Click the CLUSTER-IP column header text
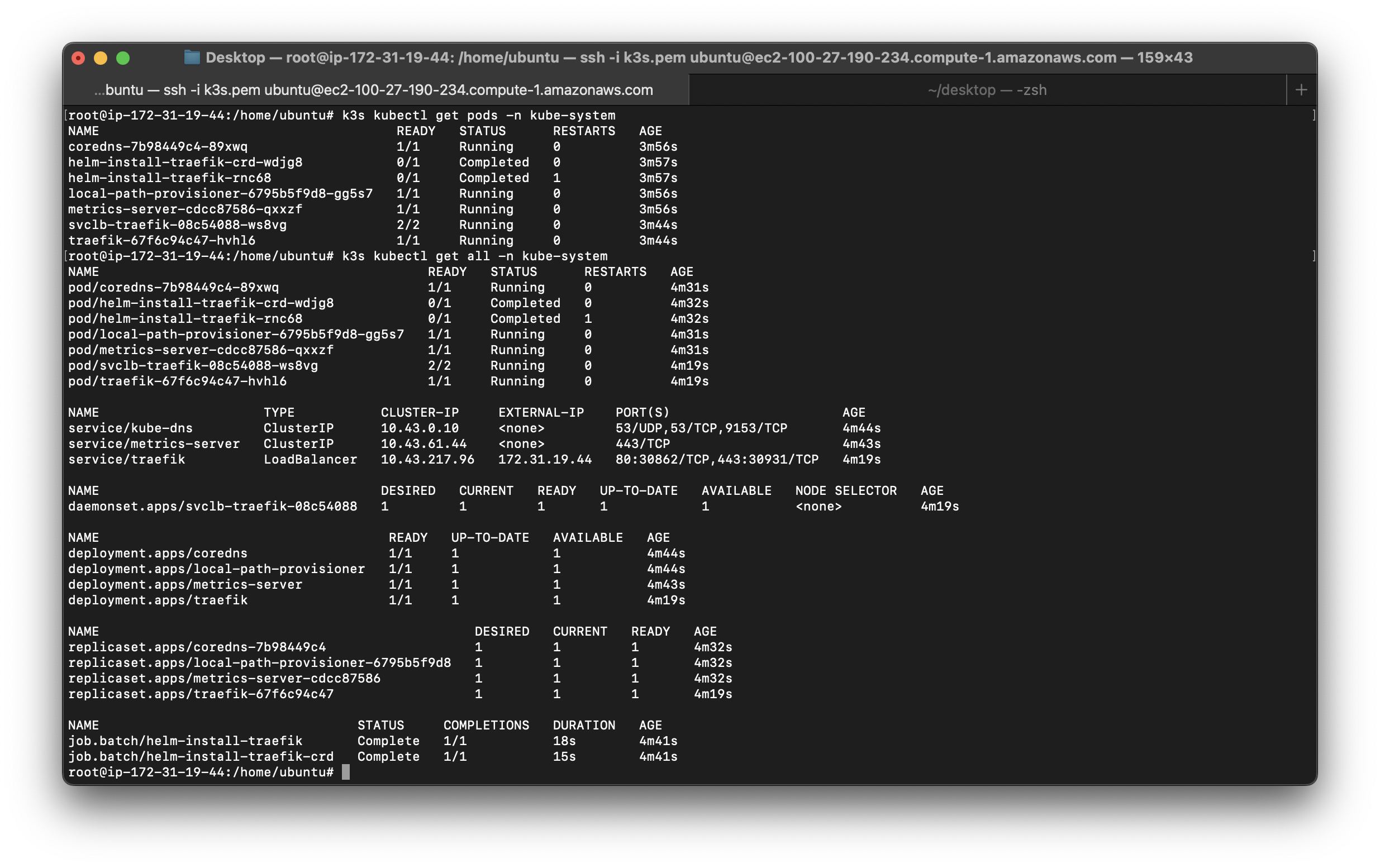Screen dimensions: 1380x868 tap(420, 412)
